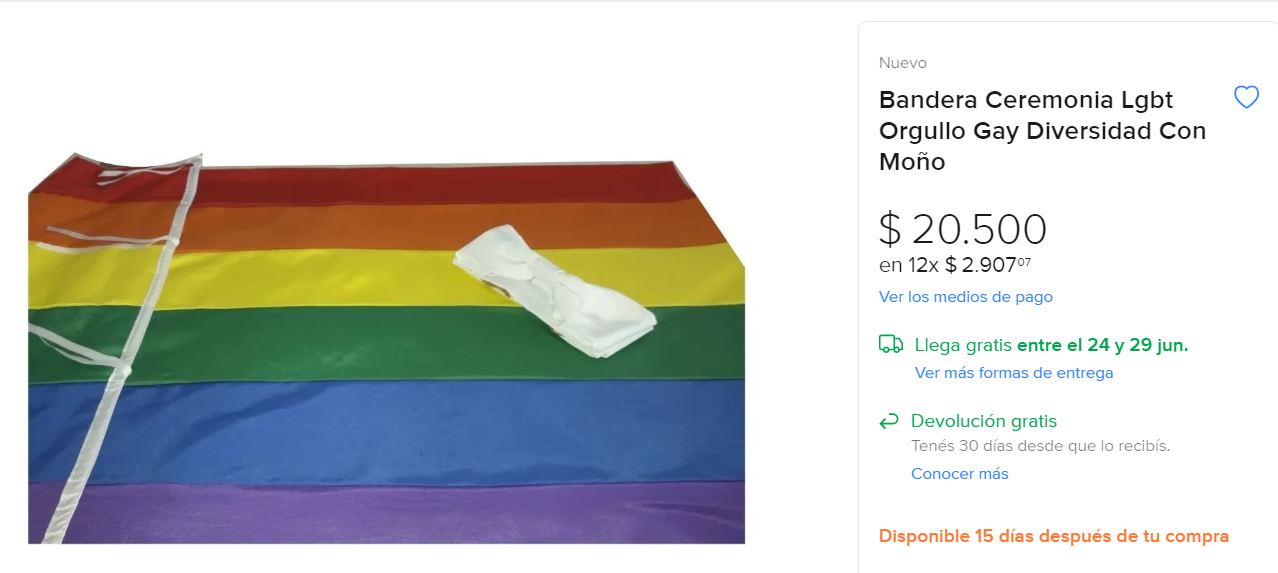Screen dimensions: 1278x573
Task: Click the free return arrow icon
Action: [x=889, y=422]
